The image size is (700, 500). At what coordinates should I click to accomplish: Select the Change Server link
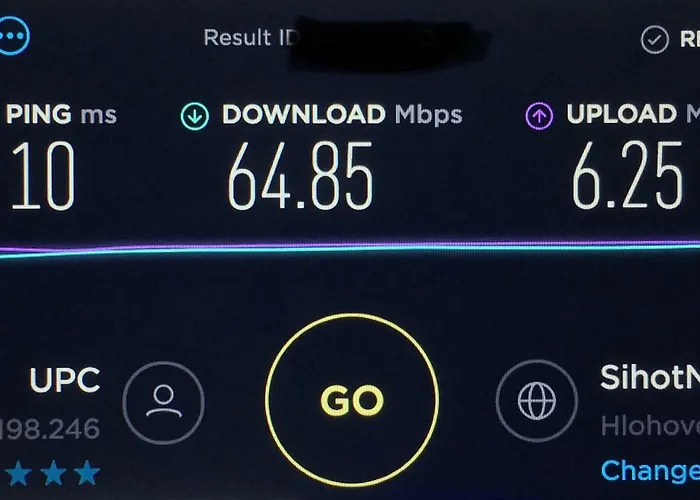click(x=650, y=471)
